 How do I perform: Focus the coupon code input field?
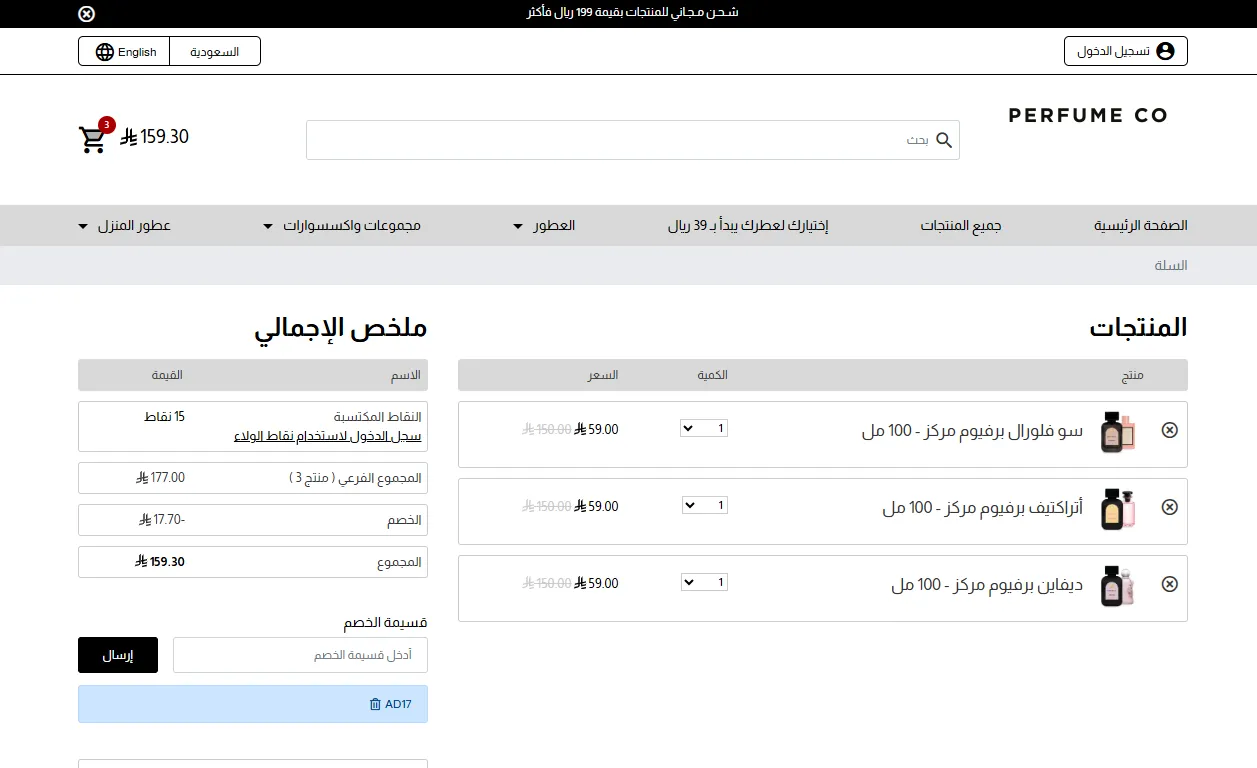(300, 655)
